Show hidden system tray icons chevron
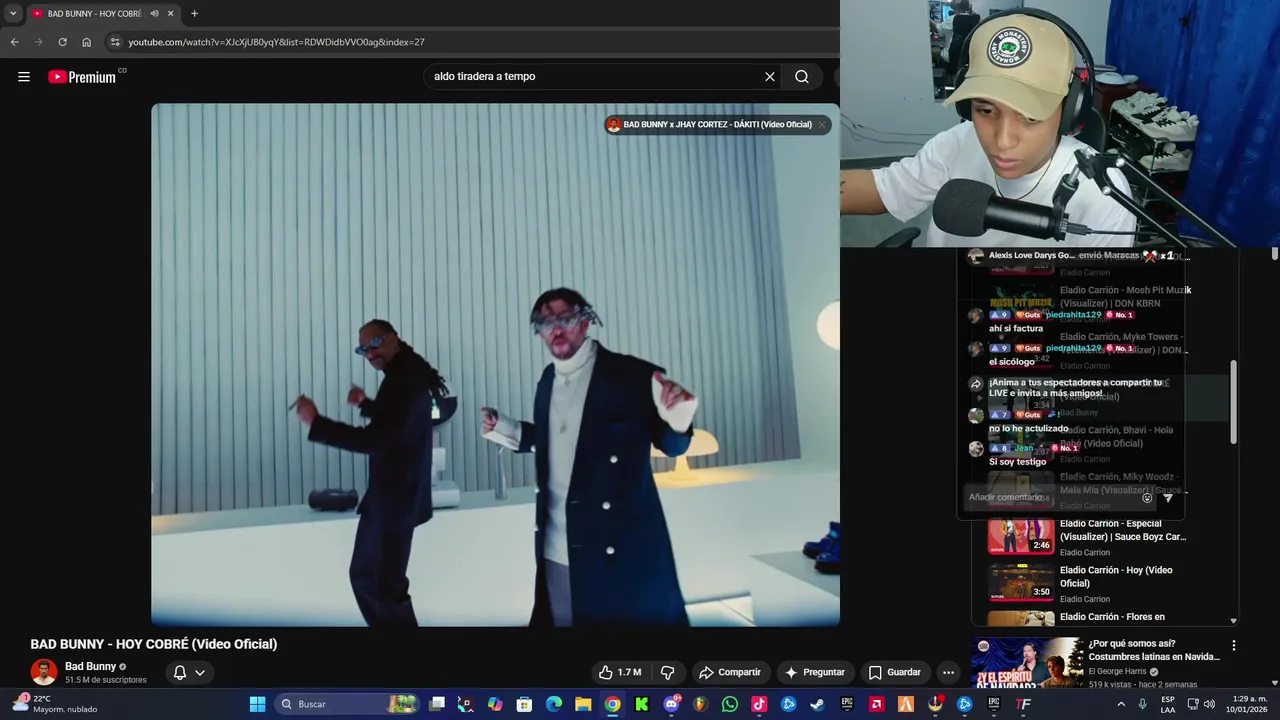 pos(1120,704)
